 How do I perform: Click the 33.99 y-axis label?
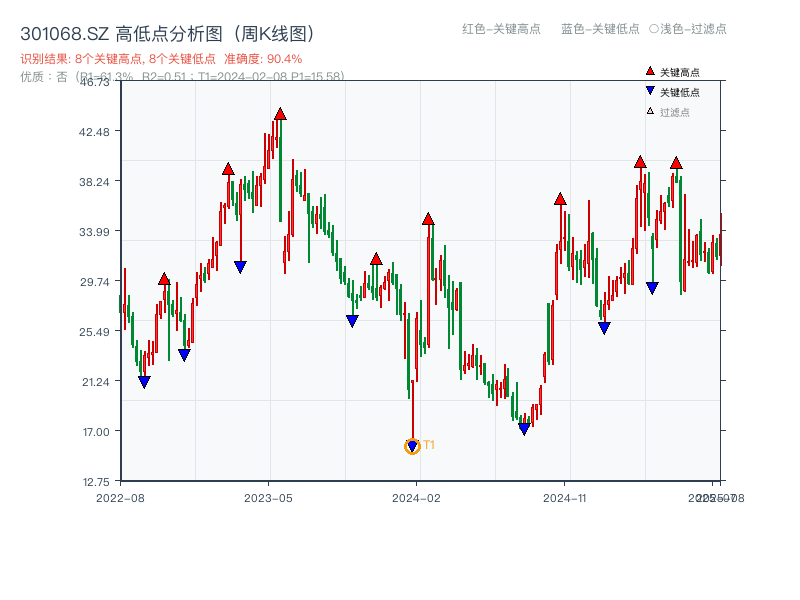pos(94,232)
